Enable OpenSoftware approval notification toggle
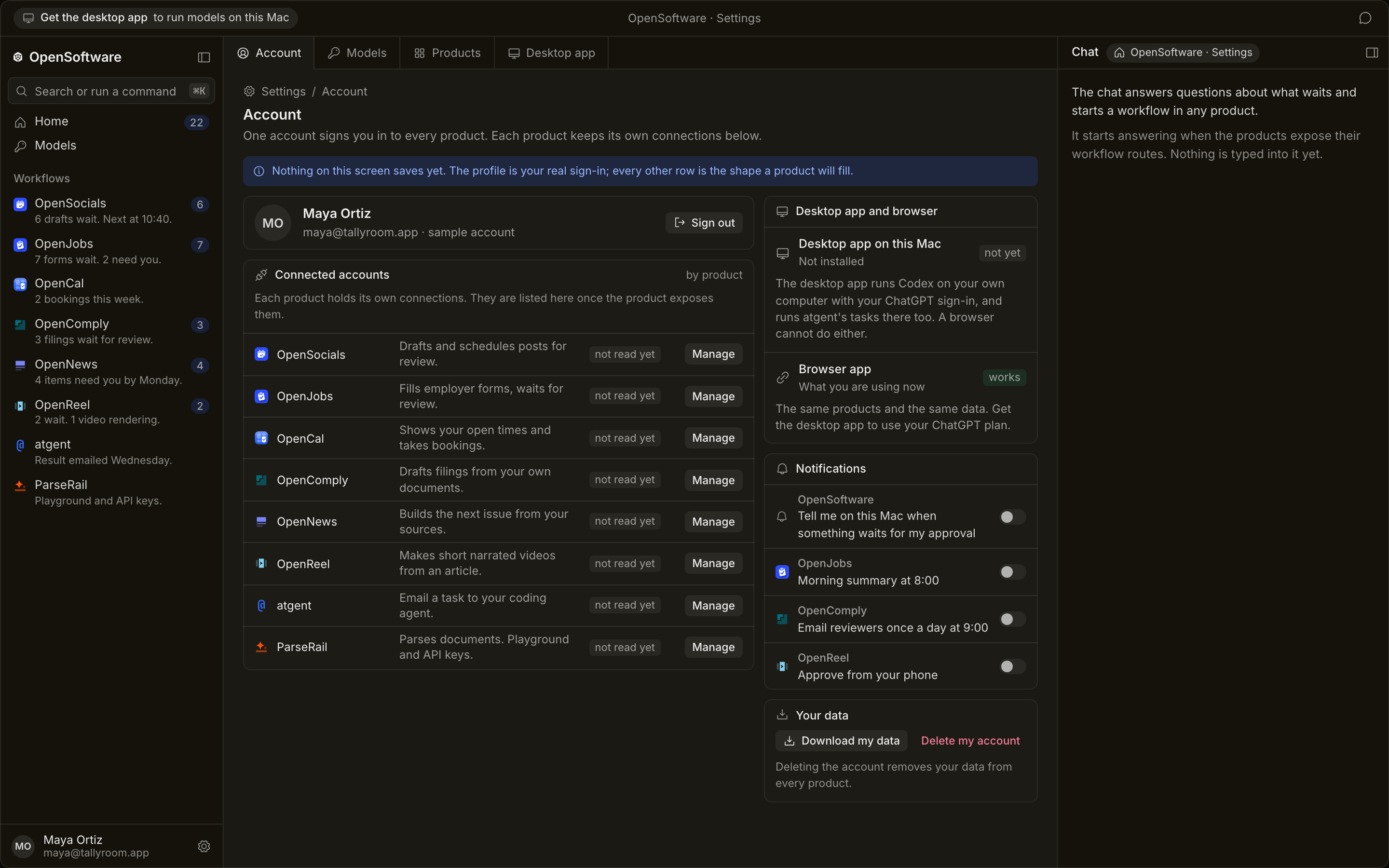 1012,516
